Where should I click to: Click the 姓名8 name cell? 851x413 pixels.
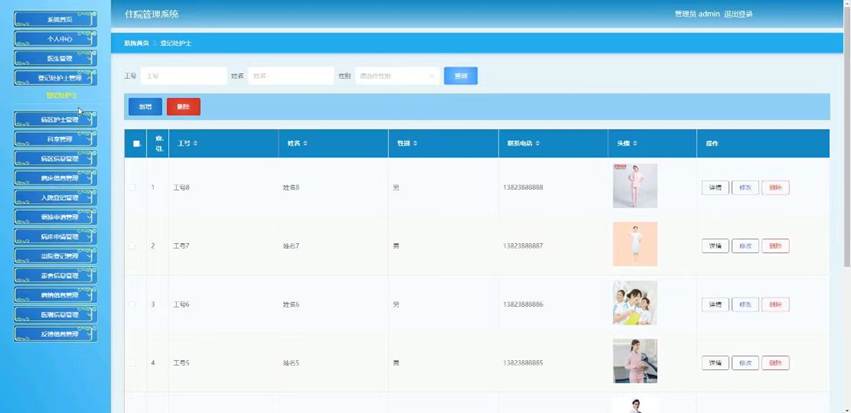tap(291, 187)
